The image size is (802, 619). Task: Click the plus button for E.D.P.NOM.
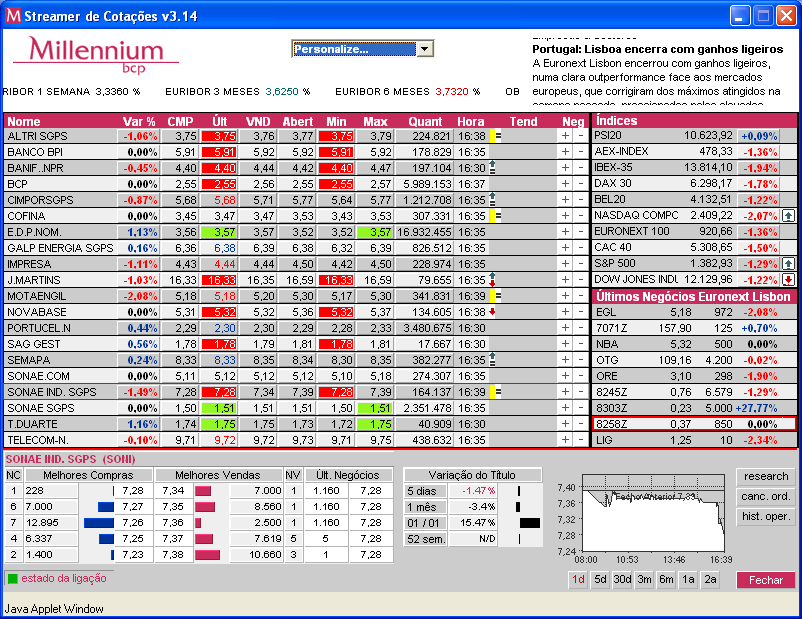(x=565, y=232)
